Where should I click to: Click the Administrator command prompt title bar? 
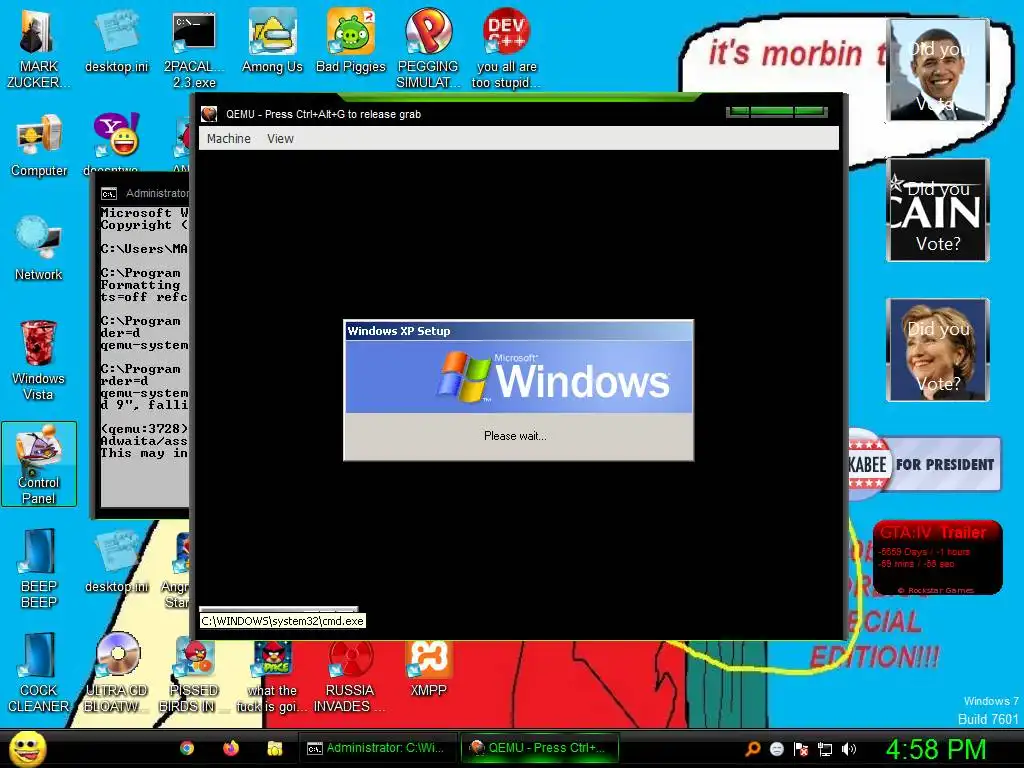pyautogui.click(x=145, y=193)
